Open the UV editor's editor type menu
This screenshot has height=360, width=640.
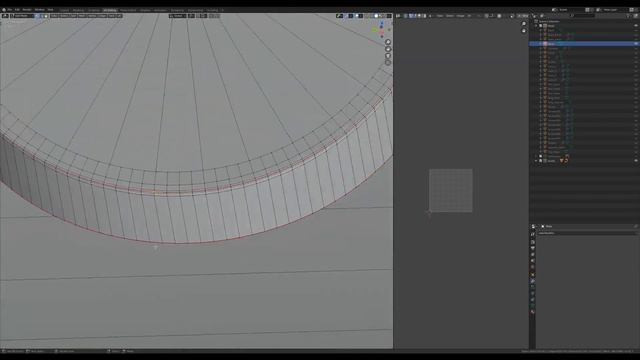pyautogui.click(x=398, y=16)
